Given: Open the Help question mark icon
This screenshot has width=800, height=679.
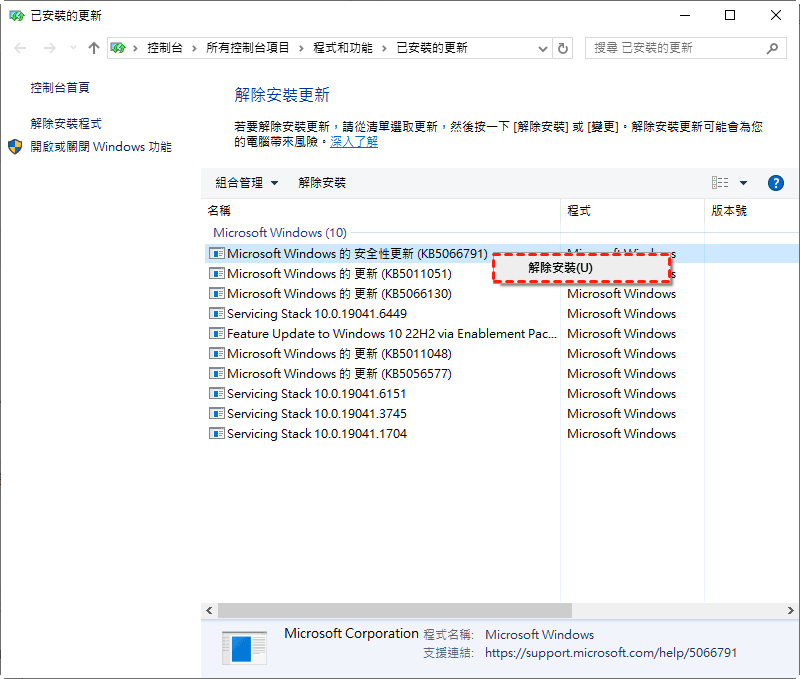Looking at the screenshot, I should coord(775,183).
